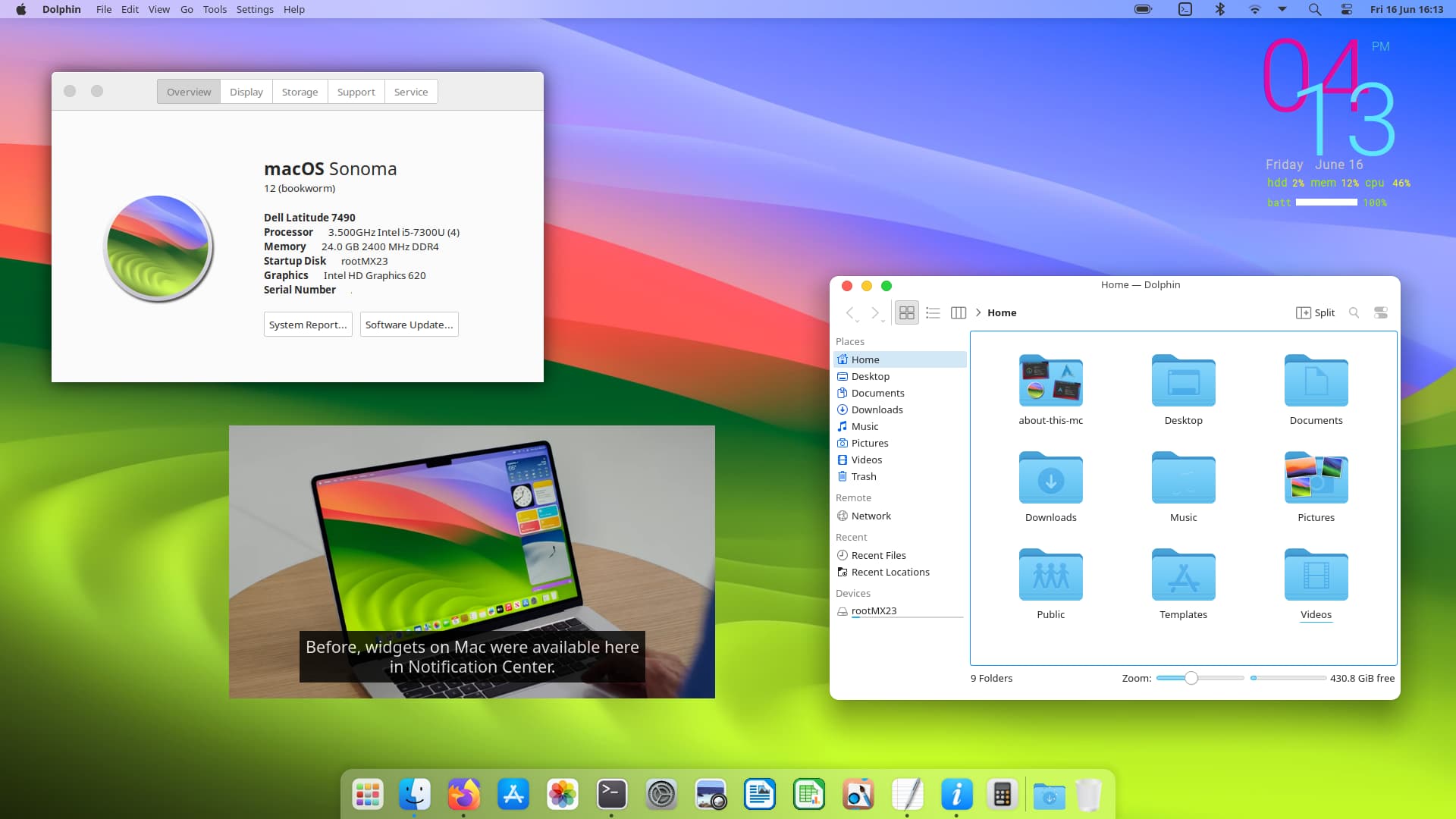Image resolution: width=1456 pixels, height=819 pixels.
Task: Open Photos app in the dock
Action: 562,794
